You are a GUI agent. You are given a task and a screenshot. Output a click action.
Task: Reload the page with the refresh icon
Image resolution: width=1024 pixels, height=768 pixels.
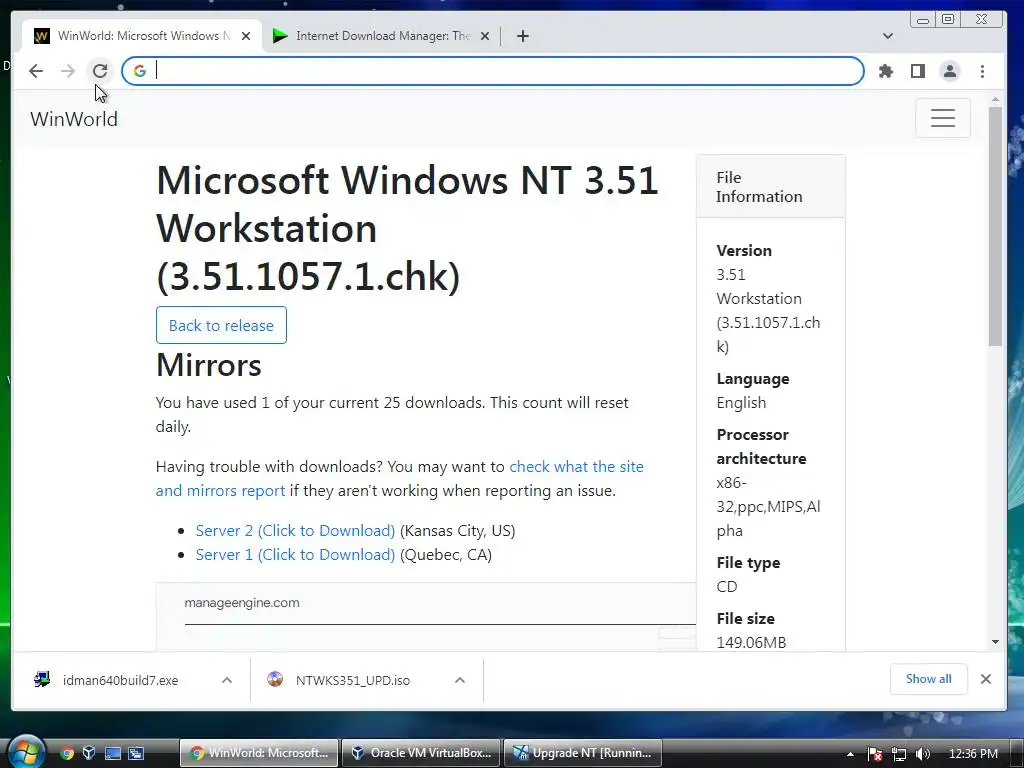click(100, 71)
